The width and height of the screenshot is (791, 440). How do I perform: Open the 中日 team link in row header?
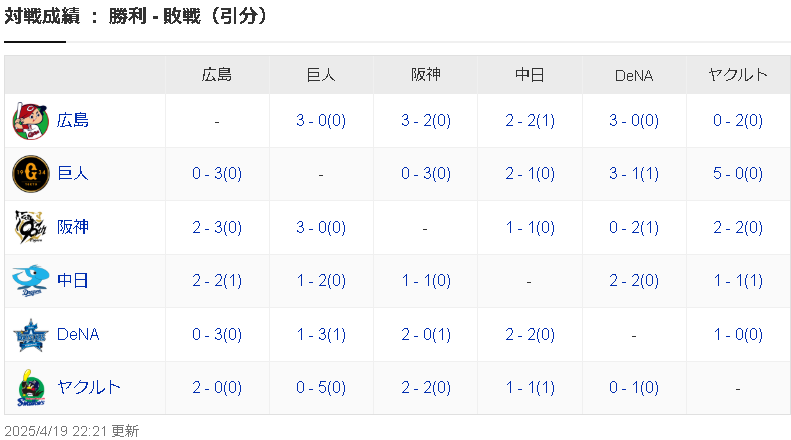(73, 281)
